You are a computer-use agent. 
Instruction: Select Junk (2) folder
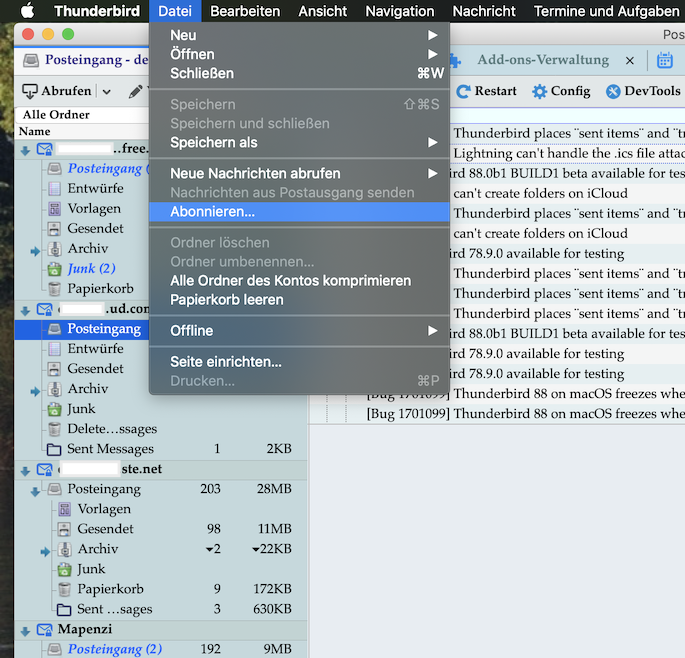tap(91, 268)
